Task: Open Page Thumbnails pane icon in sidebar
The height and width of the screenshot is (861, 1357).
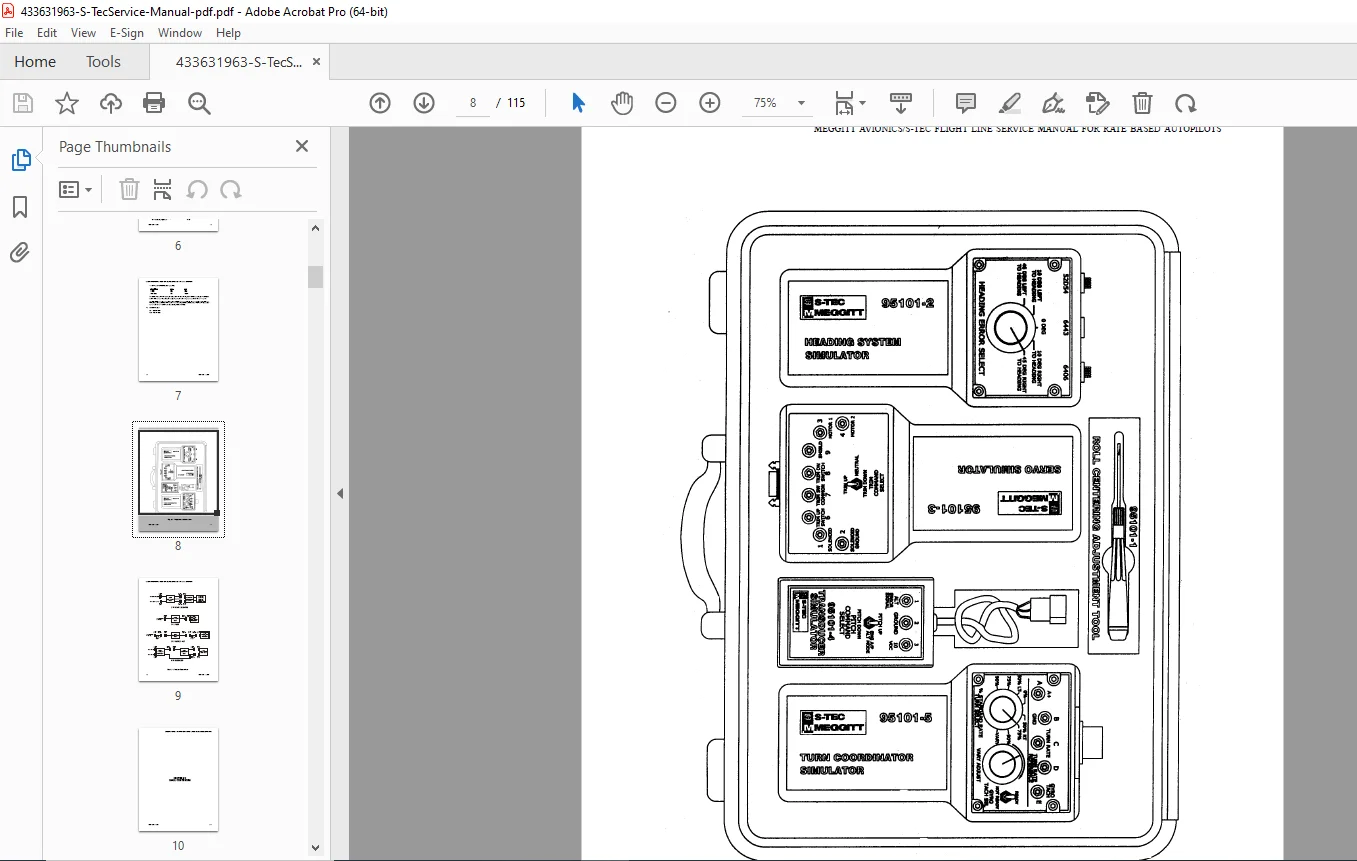Action: (x=20, y=160)
